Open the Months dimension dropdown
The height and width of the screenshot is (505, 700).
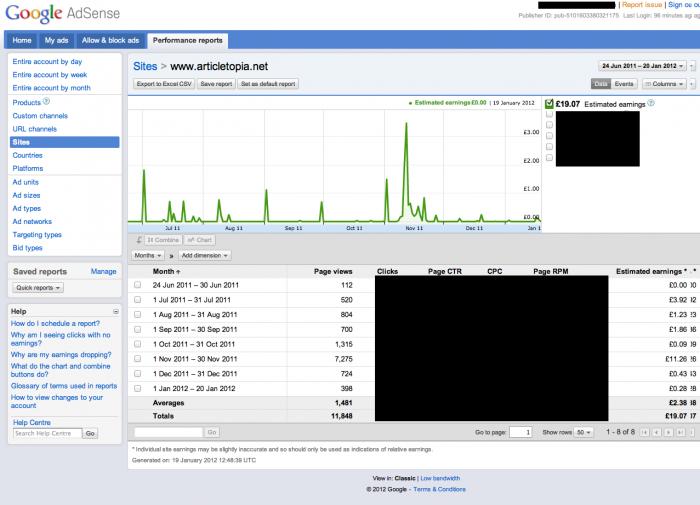pos(148,255)
